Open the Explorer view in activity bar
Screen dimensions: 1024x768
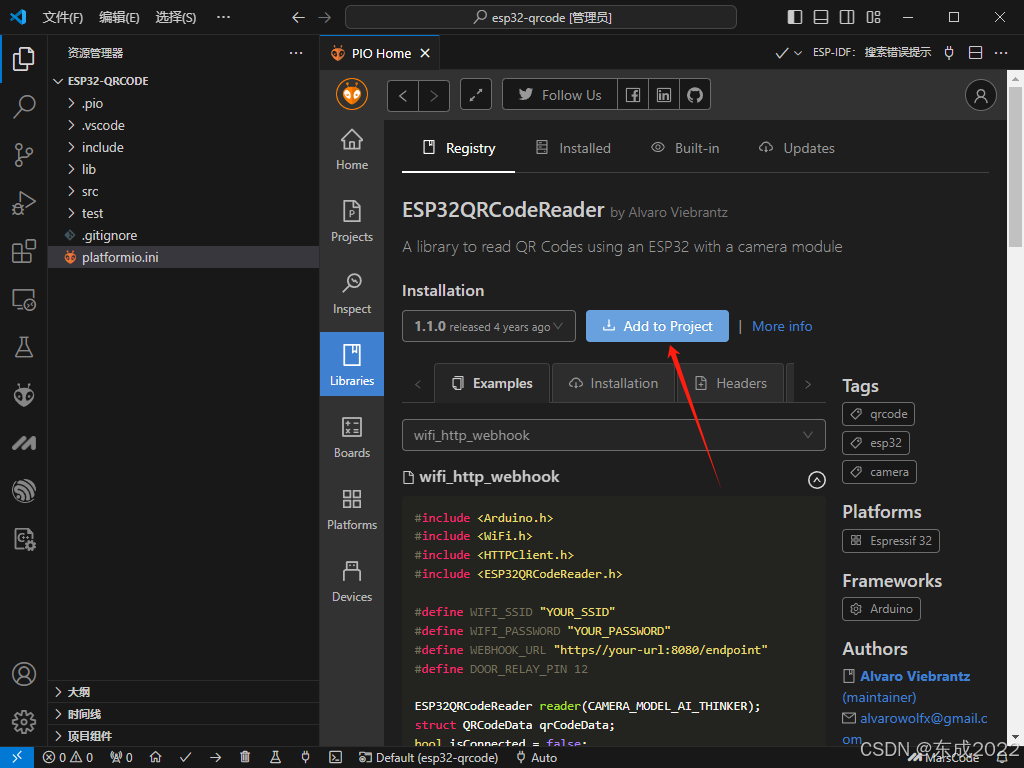(24, 59)
